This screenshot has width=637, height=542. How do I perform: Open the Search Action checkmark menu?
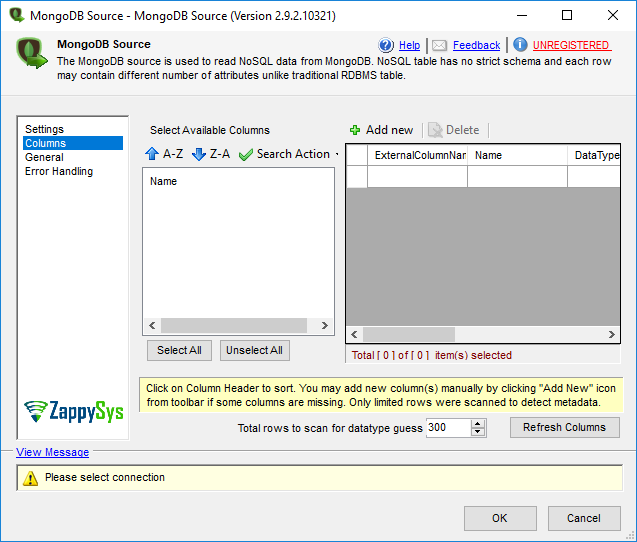(246, 154)
